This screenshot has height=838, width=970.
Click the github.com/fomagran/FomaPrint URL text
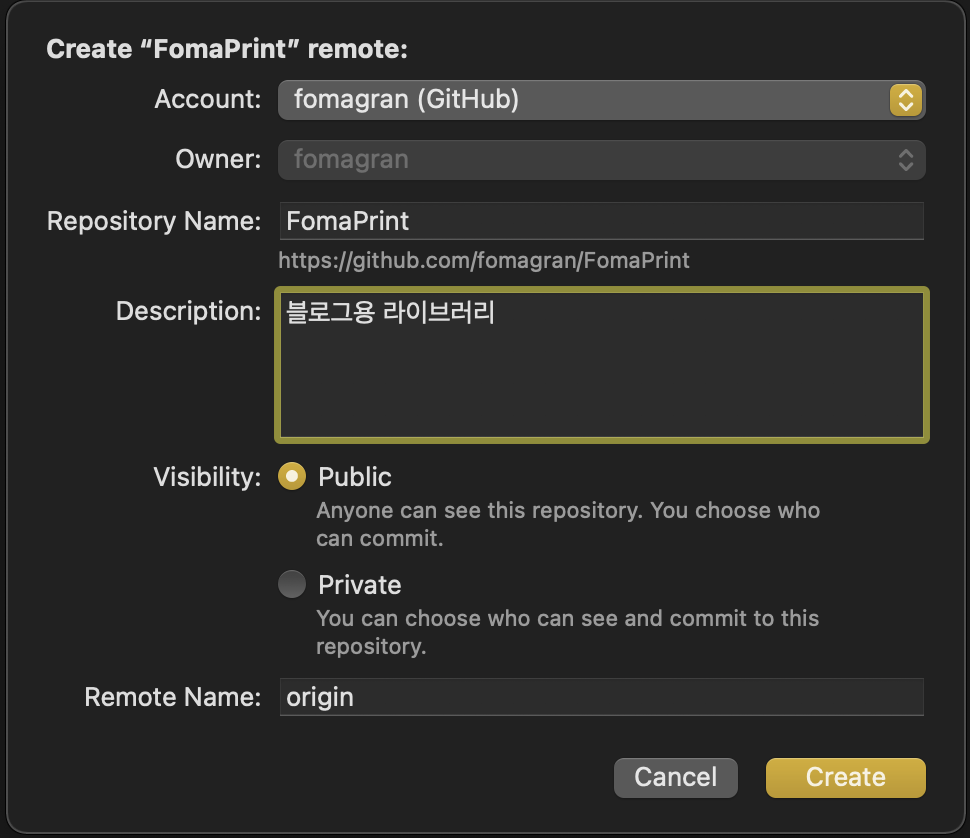(x=484, y=260)
